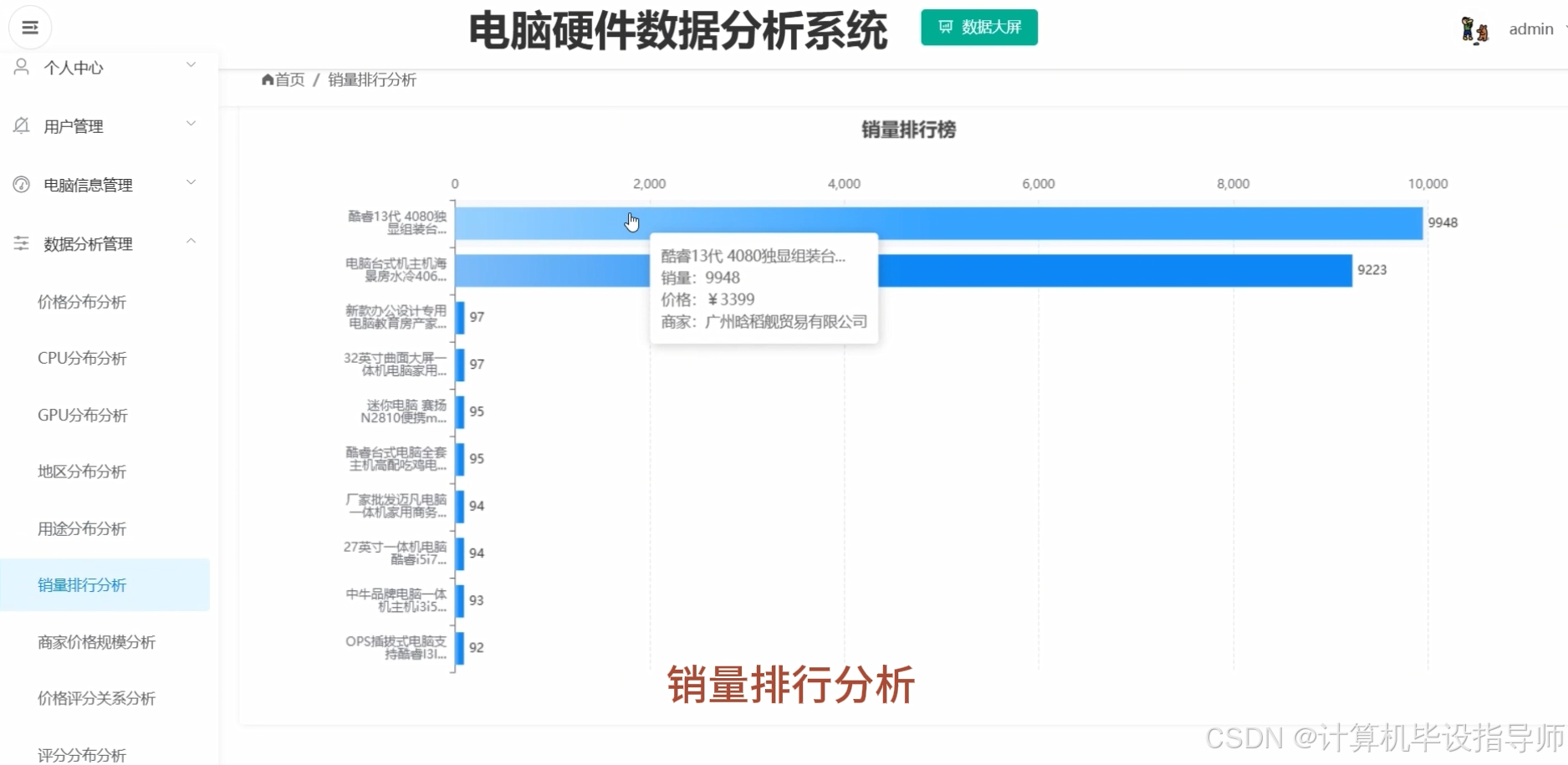Click the 9948 sales bar in the chart
The width and height of the screenshot is (1568, 765).
click(x=920, y=222)
